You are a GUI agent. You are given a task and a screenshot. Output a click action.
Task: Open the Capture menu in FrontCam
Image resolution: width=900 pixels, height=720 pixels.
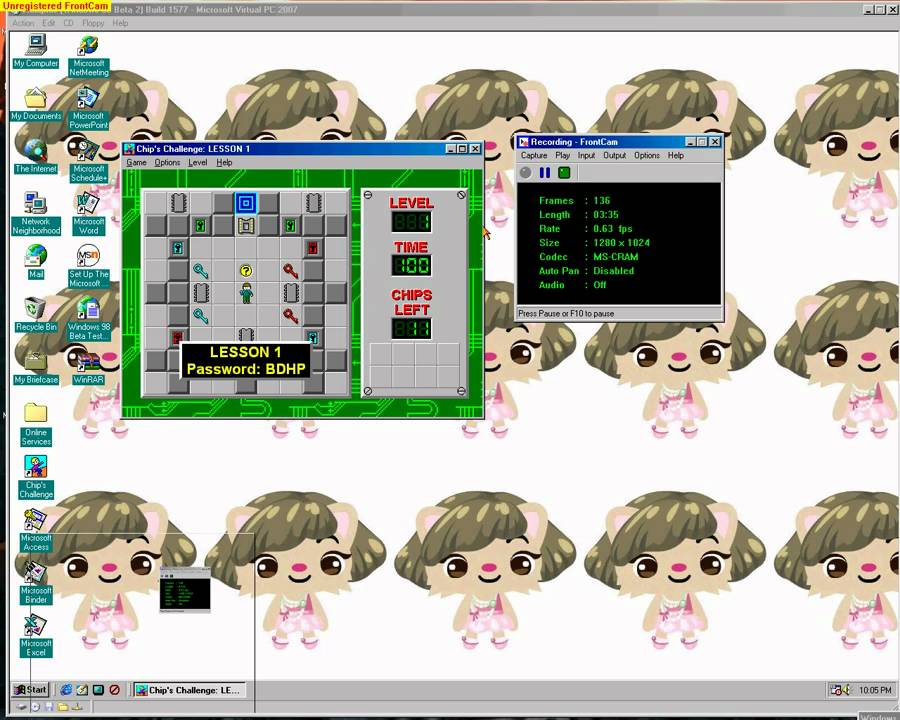click(534, 155)
